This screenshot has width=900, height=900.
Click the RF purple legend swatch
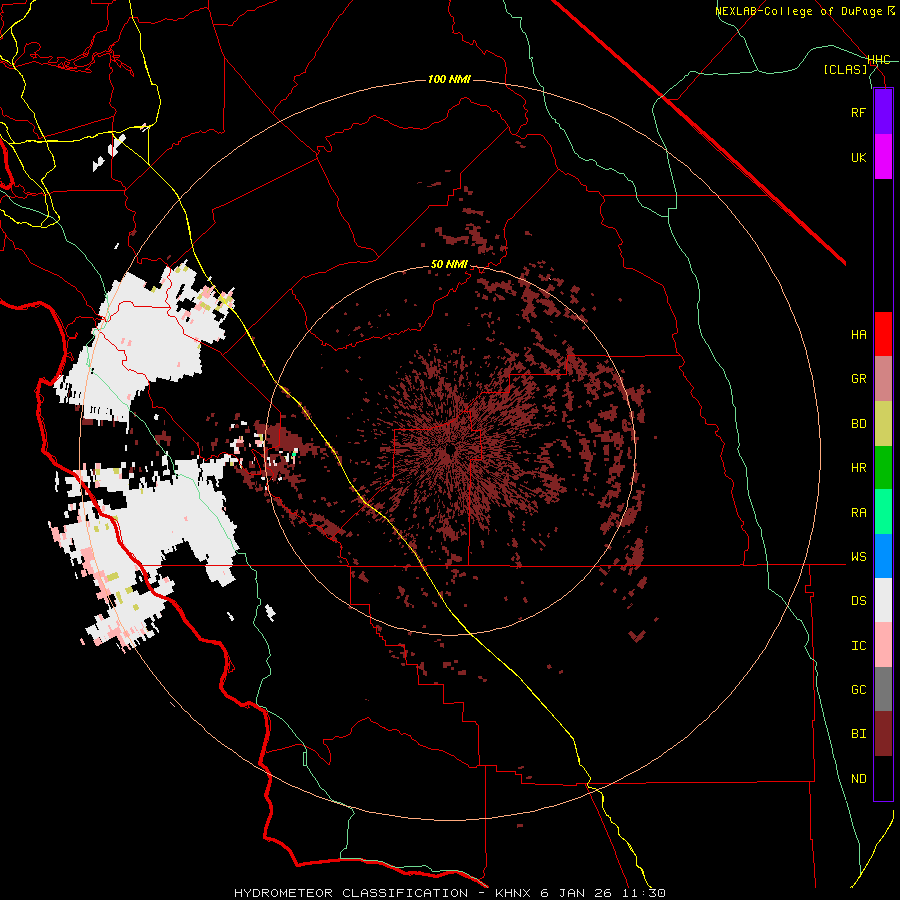(x=883, y=112)
